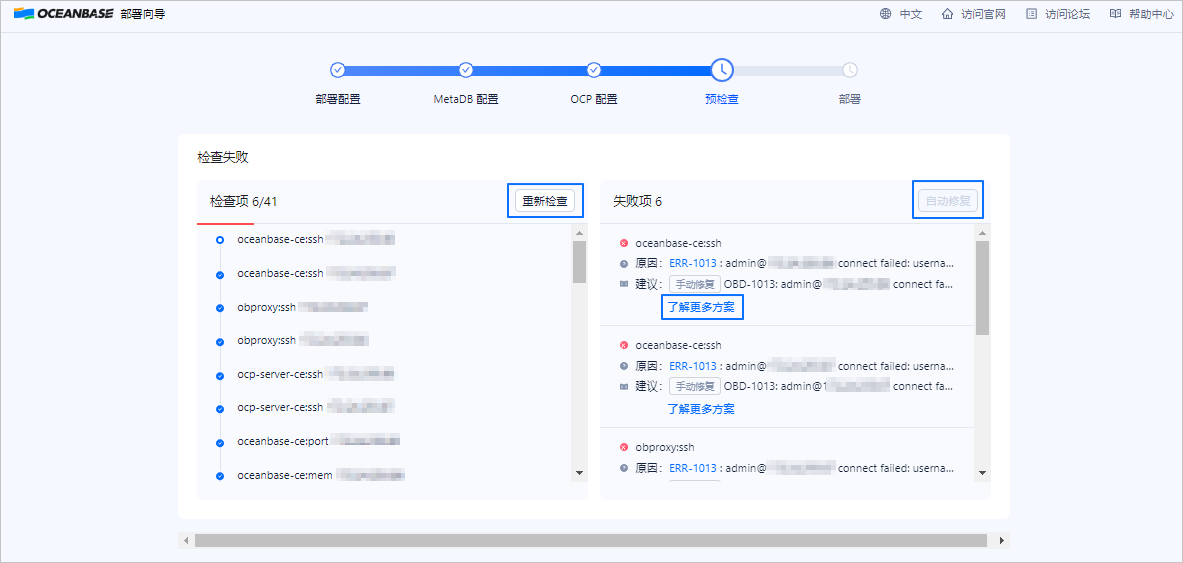Click horizontal scrollbar right arrow
The width and height of the screenshot is (1183, 563).
tap(1001, 540)
